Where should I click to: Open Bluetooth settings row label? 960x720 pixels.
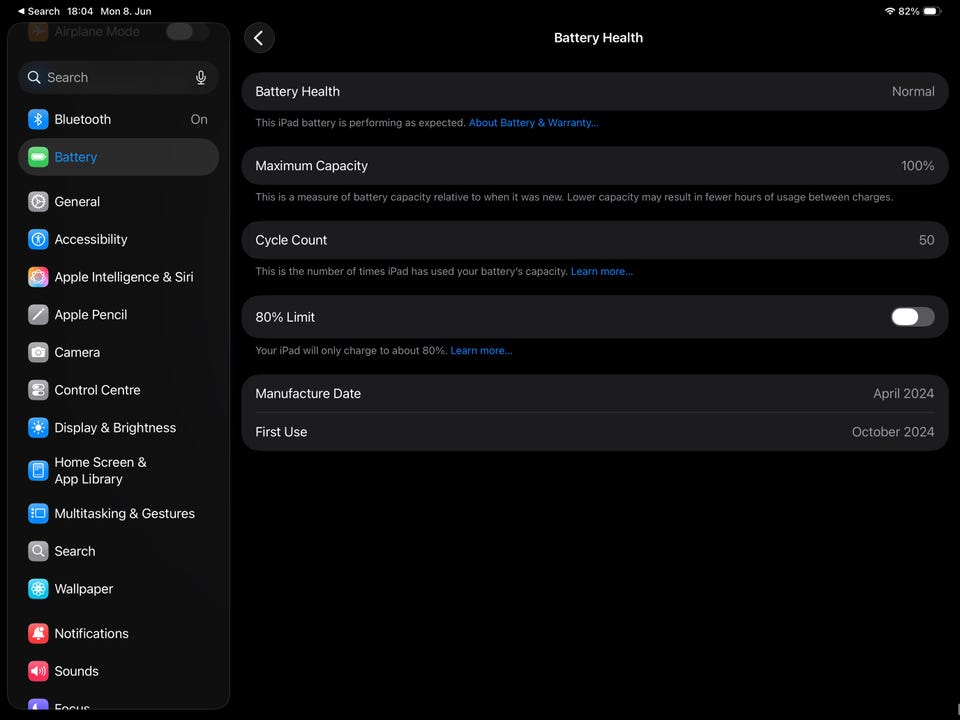coord(83,119)
